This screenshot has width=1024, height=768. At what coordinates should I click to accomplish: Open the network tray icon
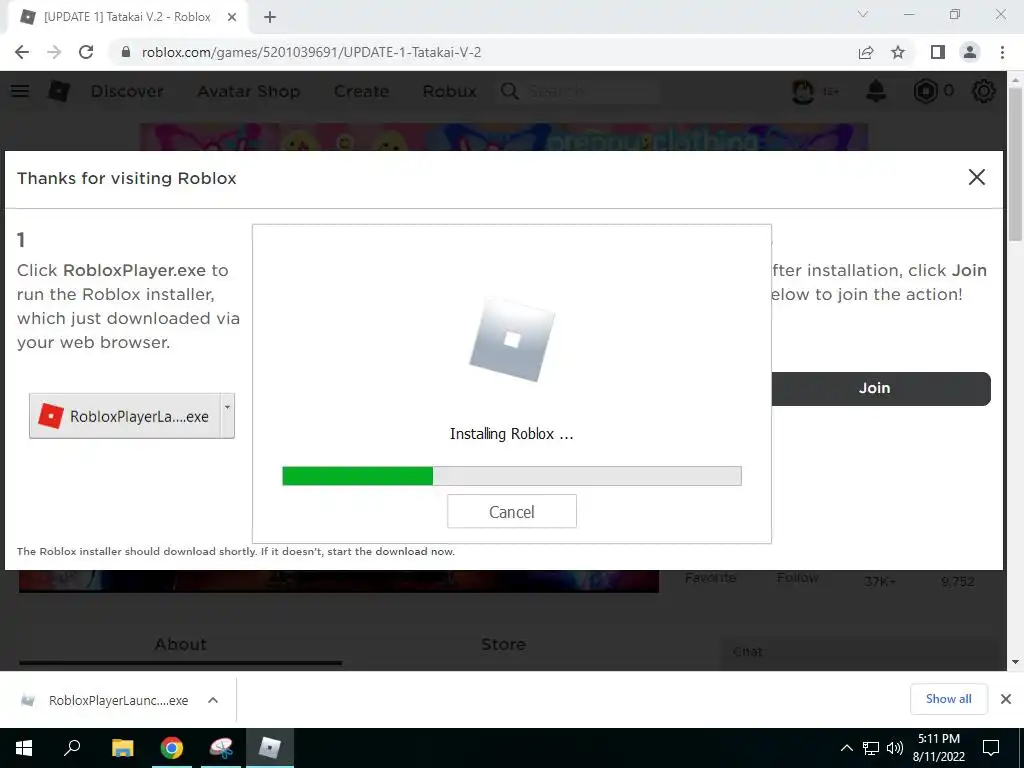[871, 748]
